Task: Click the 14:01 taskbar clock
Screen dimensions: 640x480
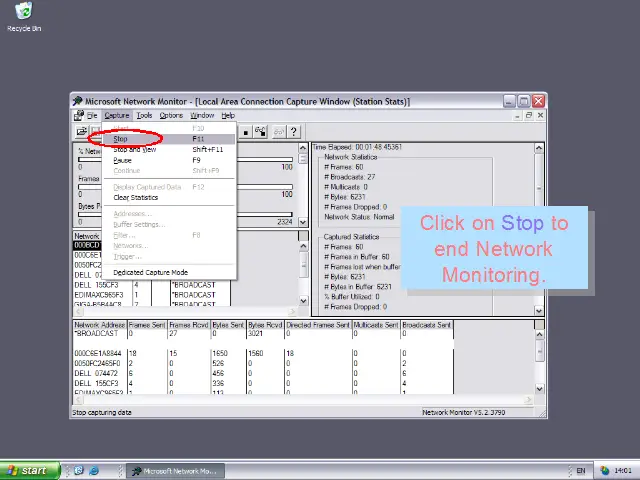Action: point(623,471)
